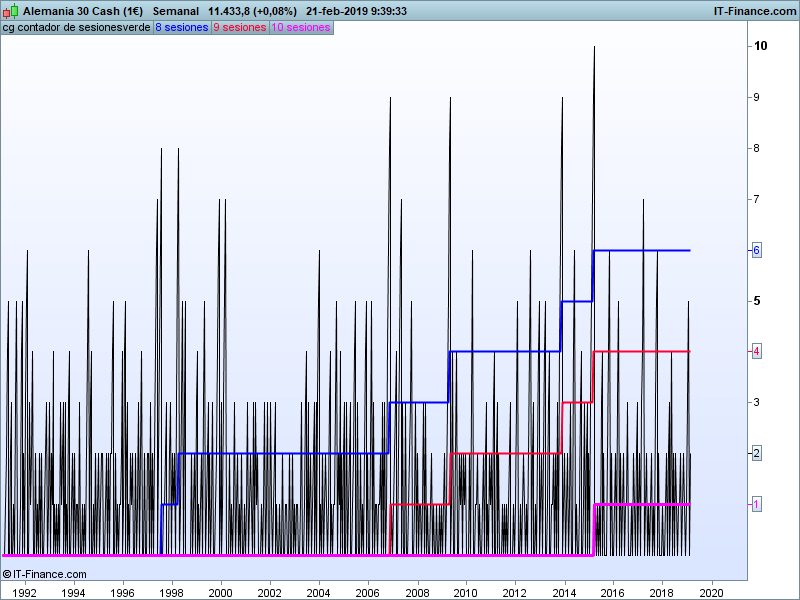Click the 2008 year on the time axis
800x600 pixels.
click(417, 592)
